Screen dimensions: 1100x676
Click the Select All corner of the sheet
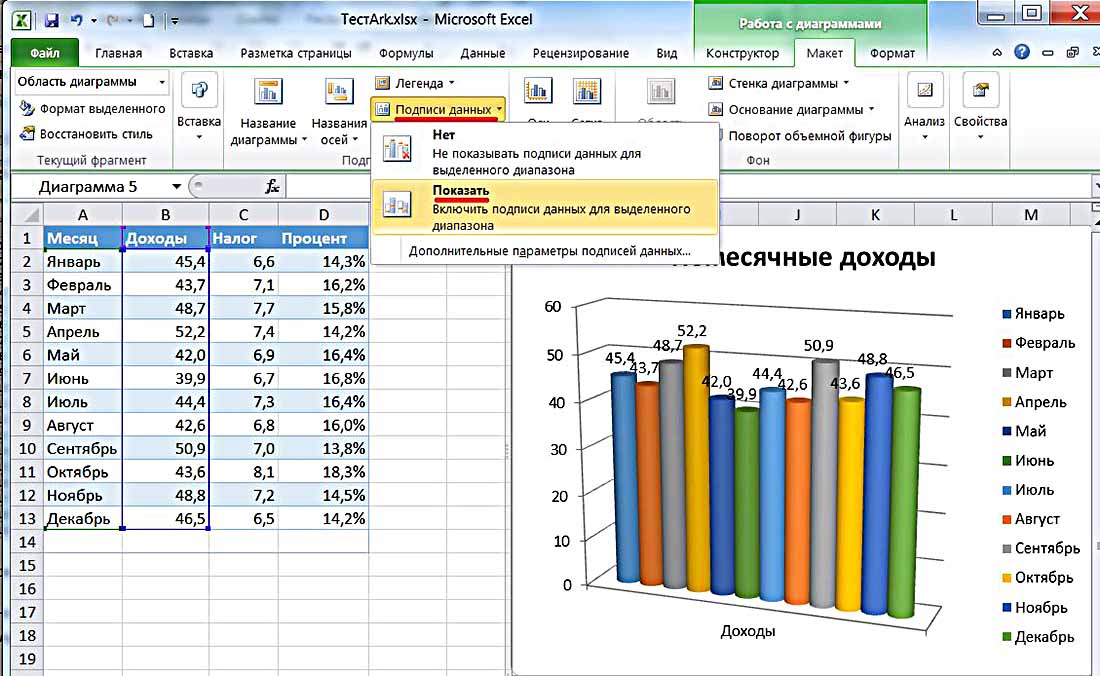28,215
